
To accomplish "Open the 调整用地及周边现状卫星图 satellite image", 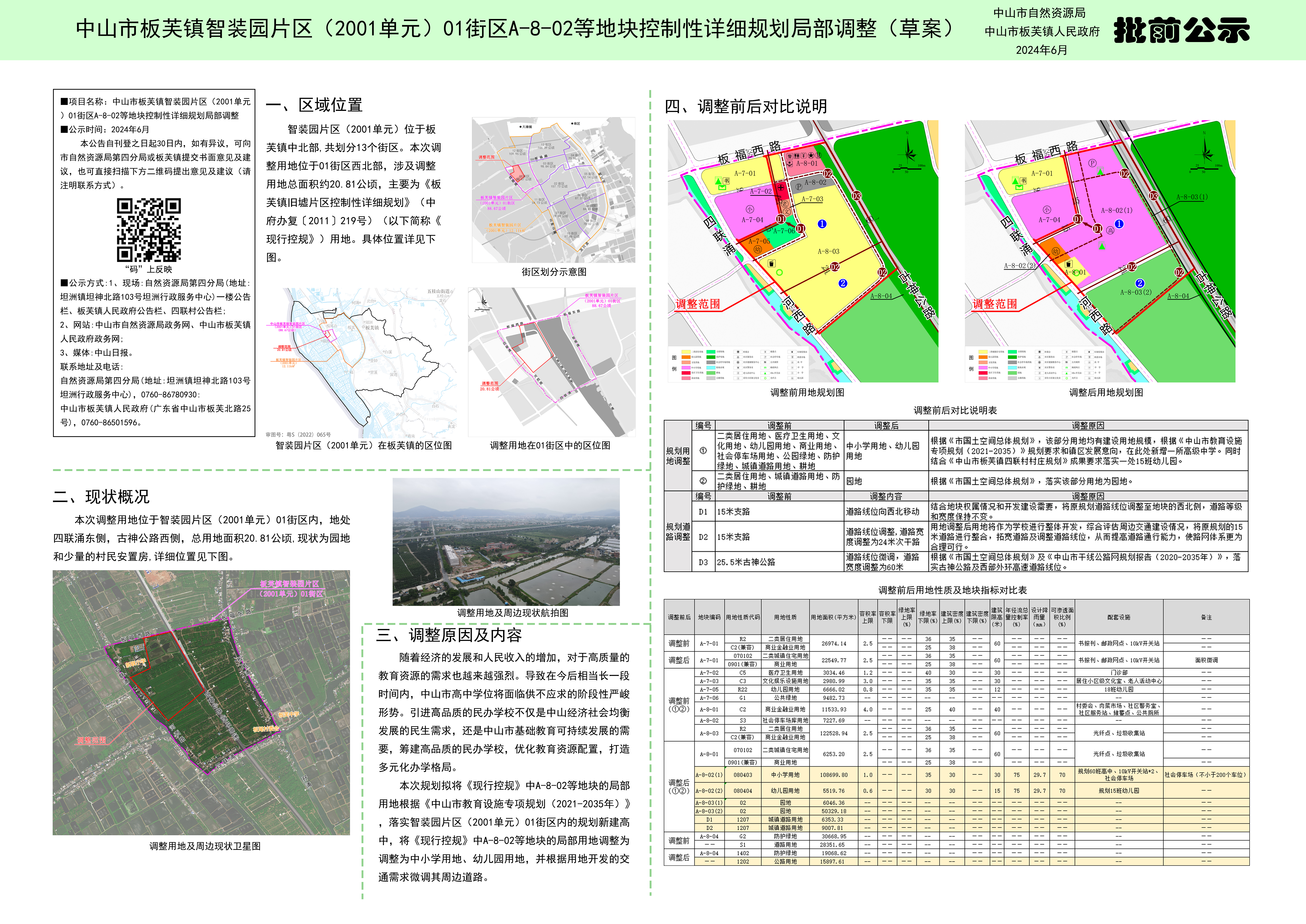I will click(x=201, y=703).
